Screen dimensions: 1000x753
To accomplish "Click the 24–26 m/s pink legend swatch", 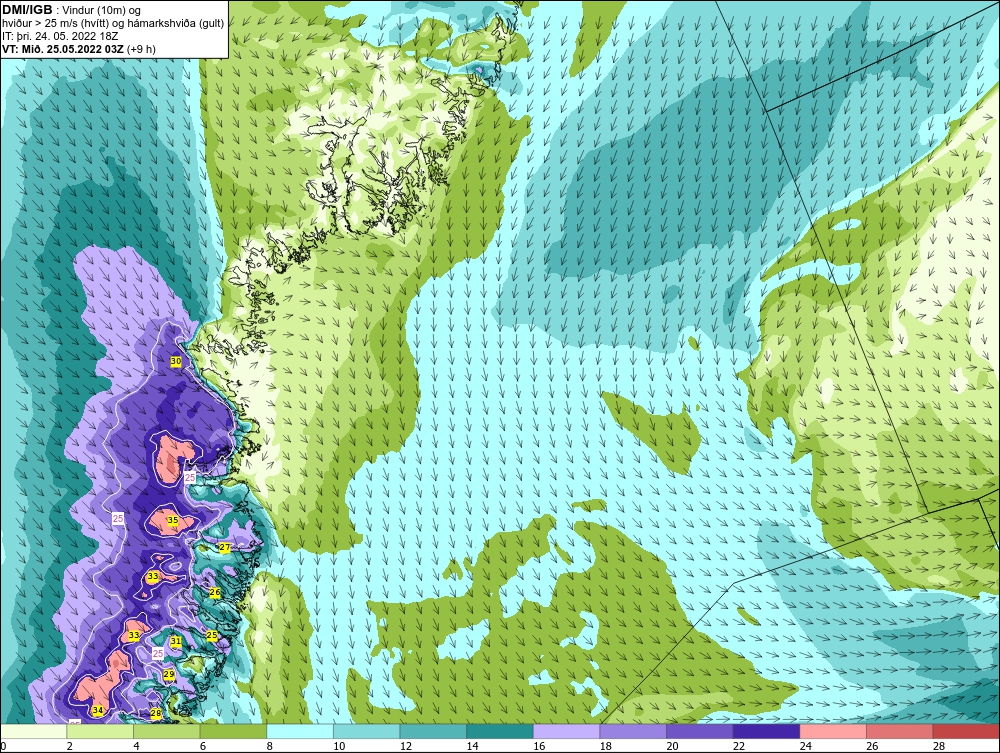I will [x=833, y=731].
